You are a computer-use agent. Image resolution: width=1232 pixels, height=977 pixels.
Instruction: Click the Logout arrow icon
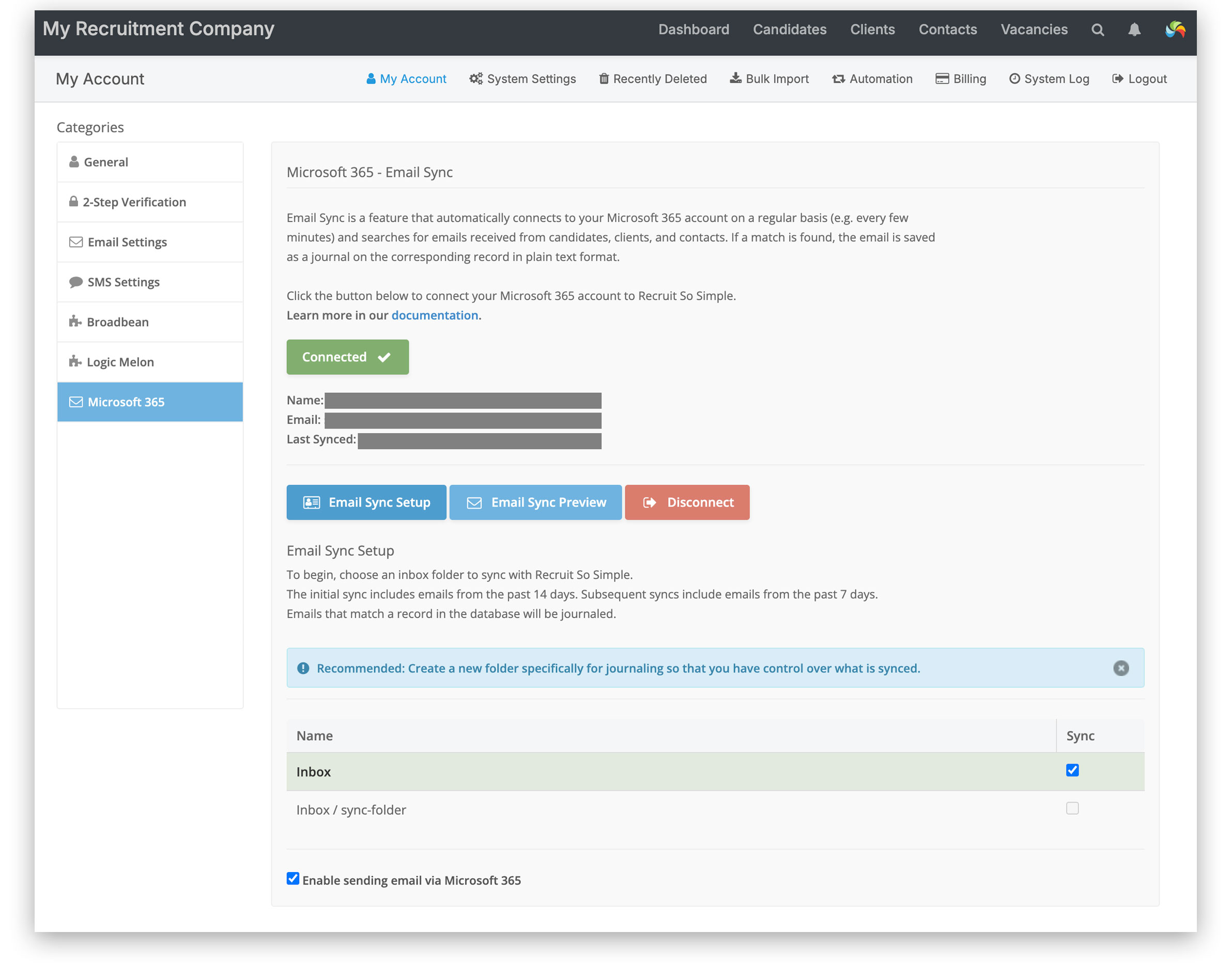(x=1118, y=79)
